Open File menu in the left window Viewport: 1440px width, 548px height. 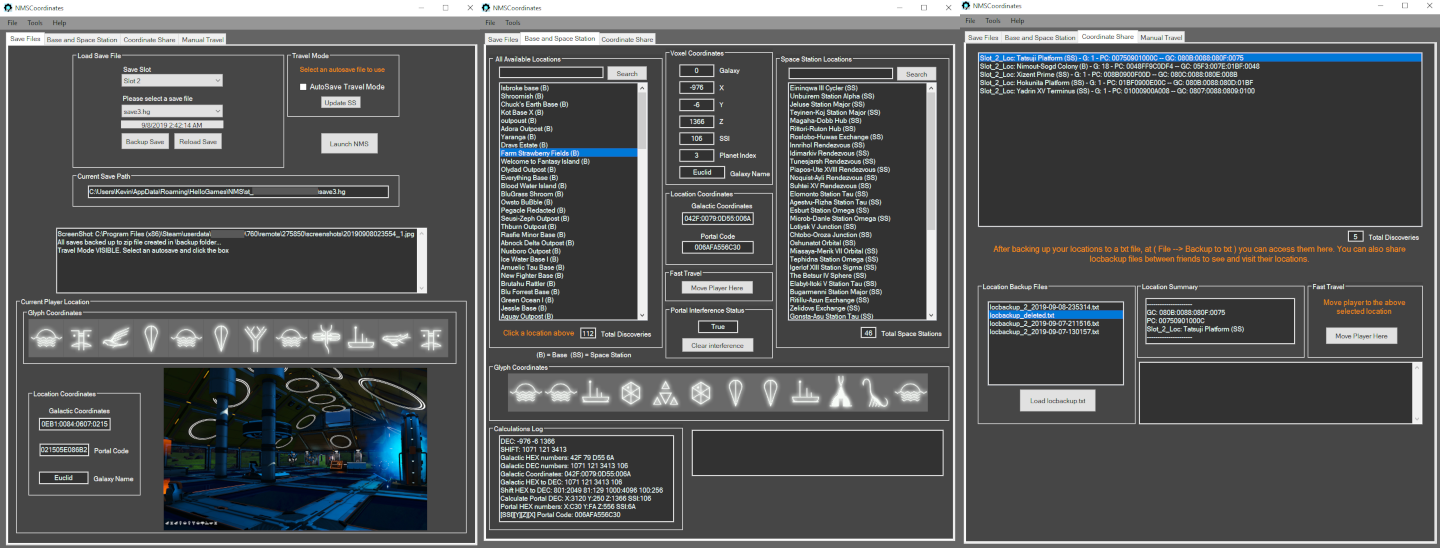pyautogui.click(x=12, y=21)
